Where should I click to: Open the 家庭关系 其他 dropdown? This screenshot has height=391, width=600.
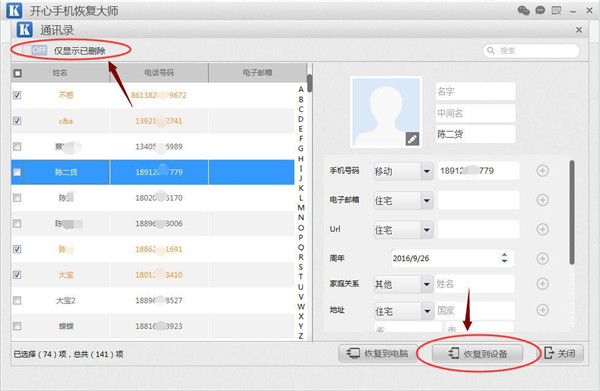tap(403, 284)
